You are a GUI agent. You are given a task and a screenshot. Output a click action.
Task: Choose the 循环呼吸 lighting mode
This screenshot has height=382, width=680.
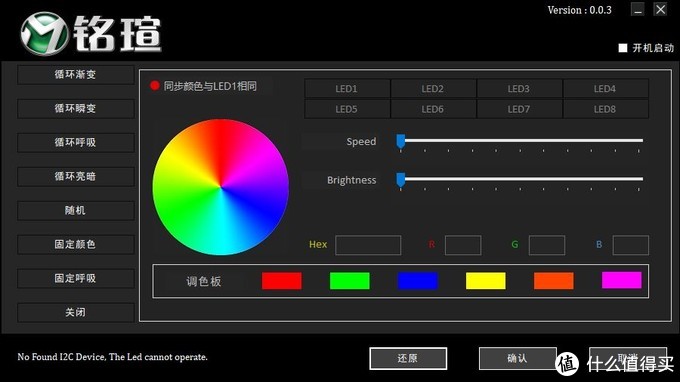coord(75,142)
